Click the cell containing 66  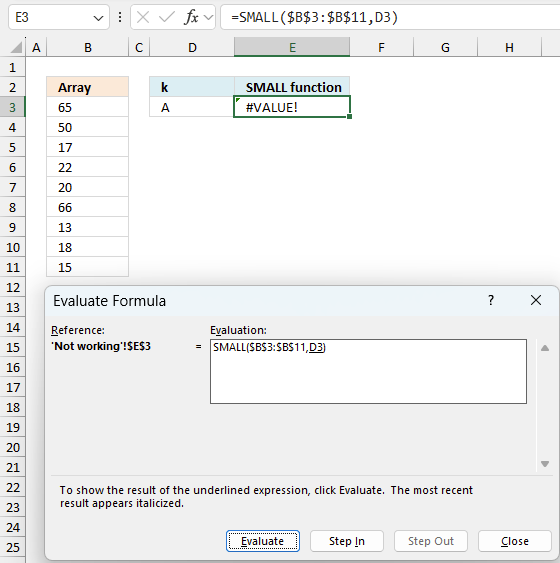pos(88,207)
